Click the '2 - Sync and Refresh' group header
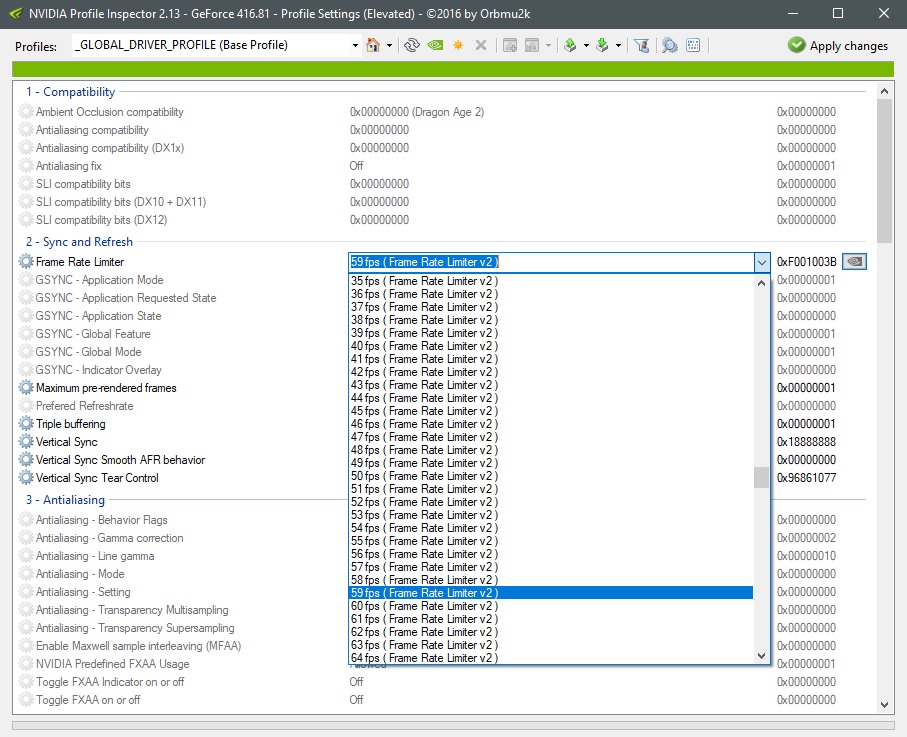The height and width of the screenshot is (737, 907). [79, 241]
